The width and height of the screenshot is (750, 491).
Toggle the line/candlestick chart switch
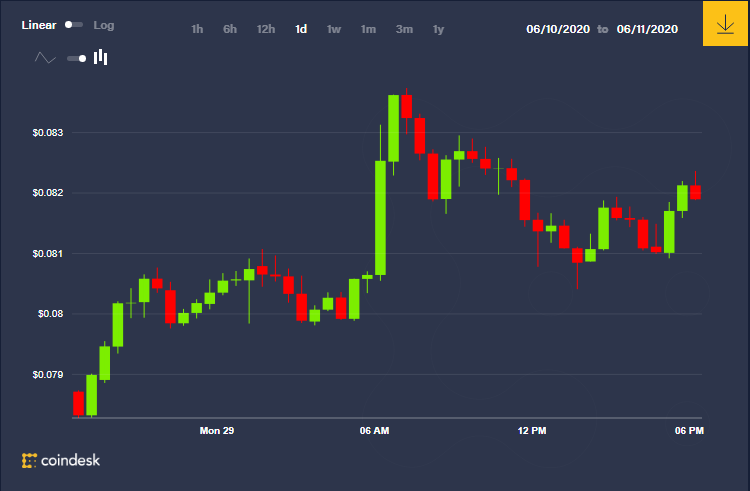(77, 58)
